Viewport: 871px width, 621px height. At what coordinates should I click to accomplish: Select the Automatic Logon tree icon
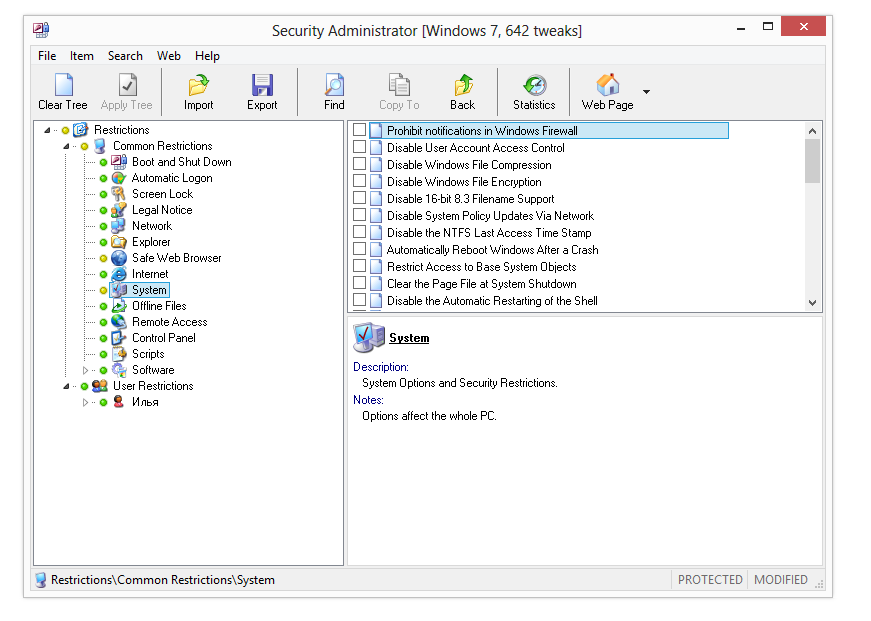(119, 178)
